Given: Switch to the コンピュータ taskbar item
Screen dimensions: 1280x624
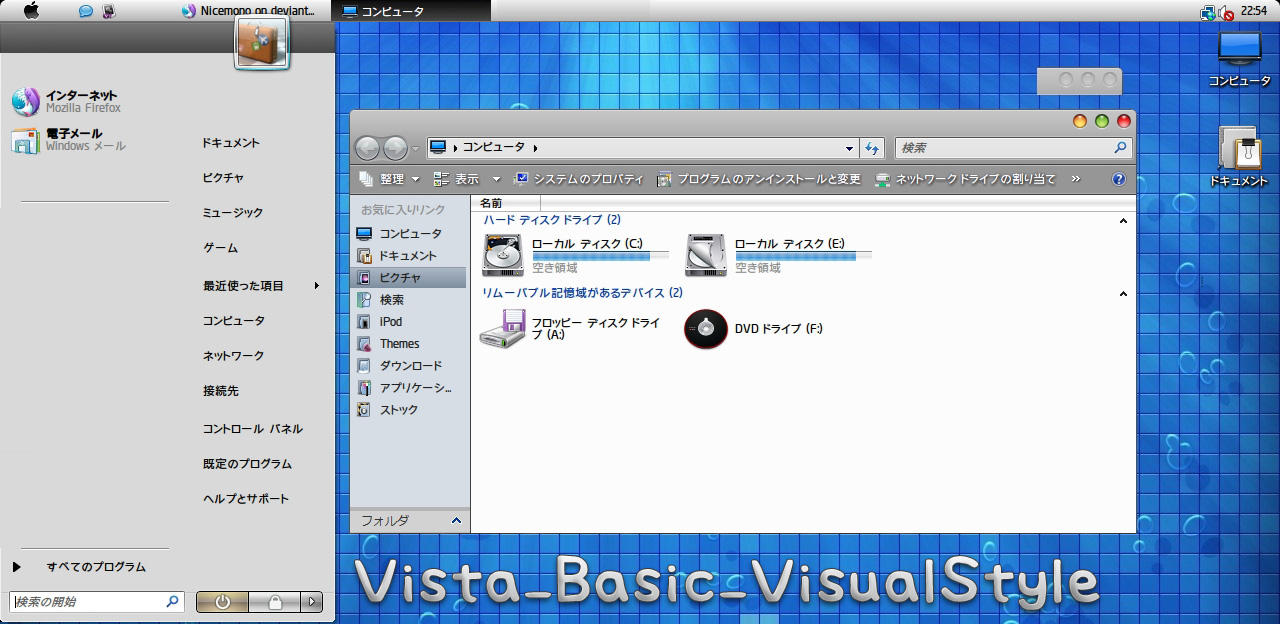Looking at the screenshot, I should pyautogui.click(x=410, y=11).
